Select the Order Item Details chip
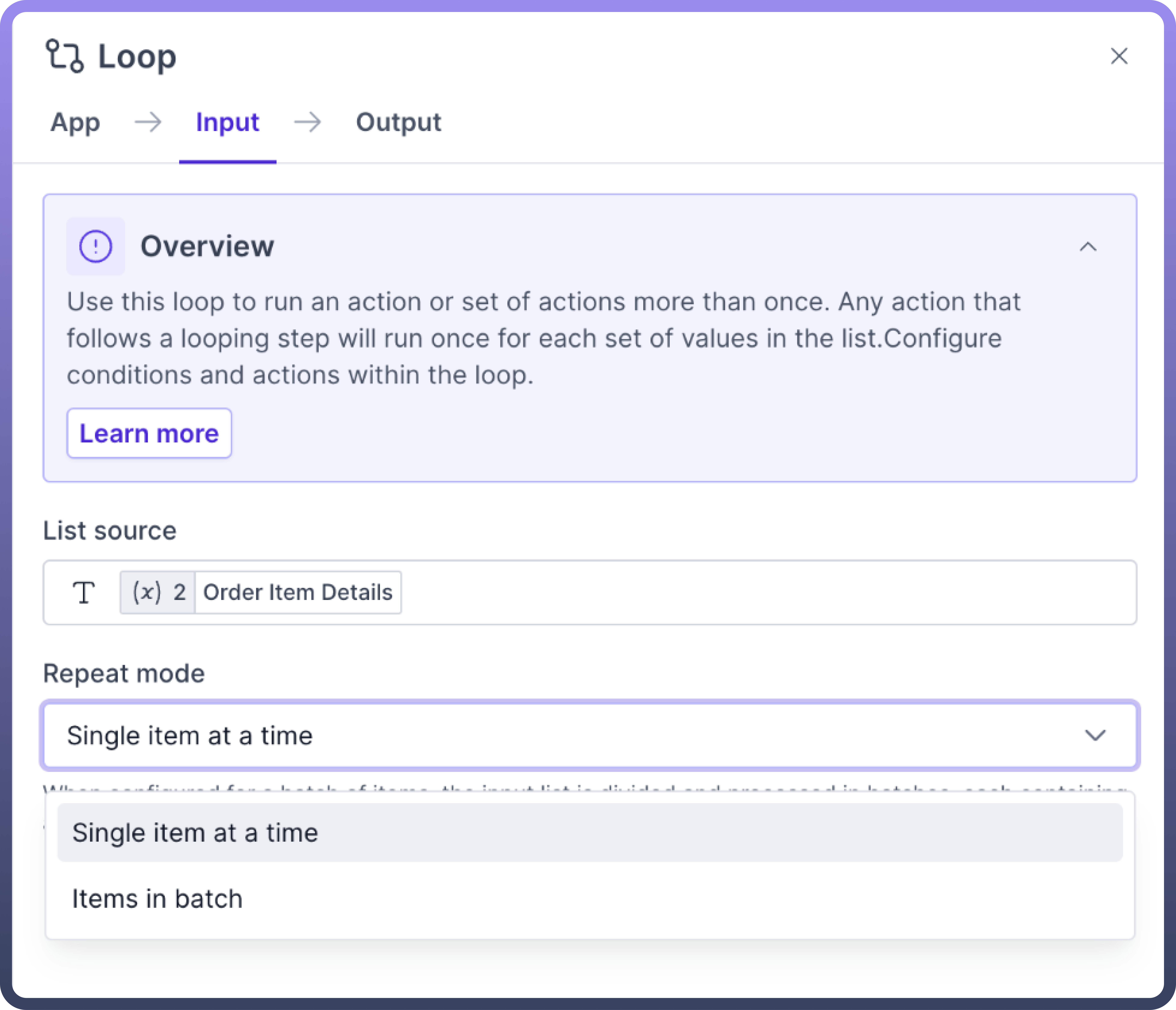This screenshot has height=1010, width=1176. tap(297, 592)
